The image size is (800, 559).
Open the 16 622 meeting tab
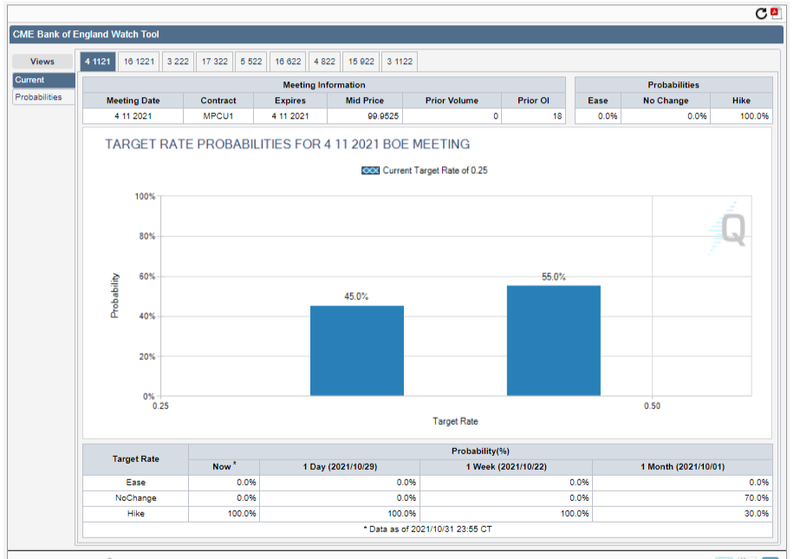coord(288,62)
